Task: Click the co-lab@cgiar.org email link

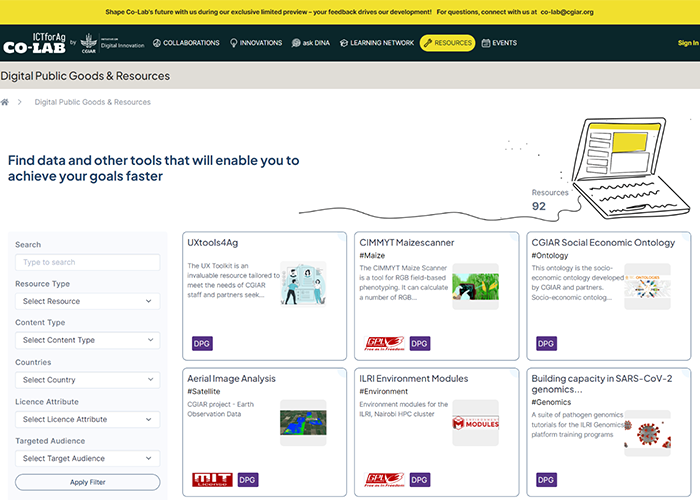Action: coord(567,12)
